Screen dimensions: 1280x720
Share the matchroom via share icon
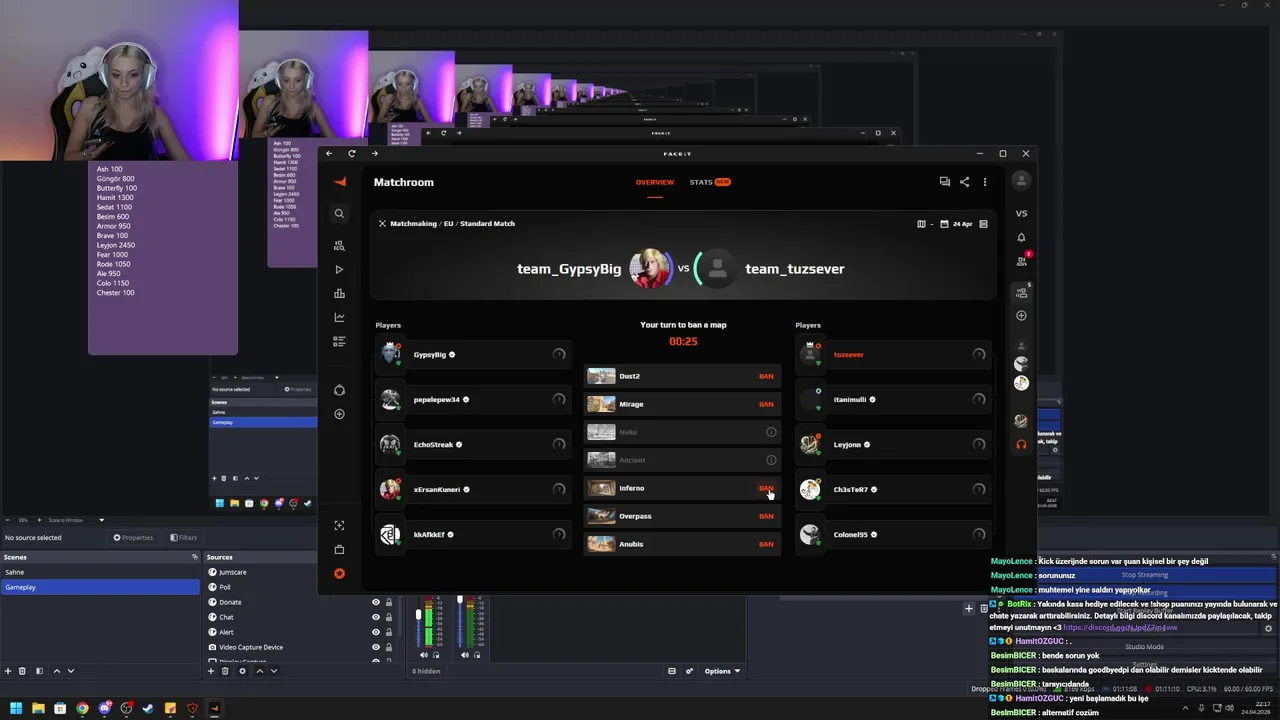pos(964,182)
